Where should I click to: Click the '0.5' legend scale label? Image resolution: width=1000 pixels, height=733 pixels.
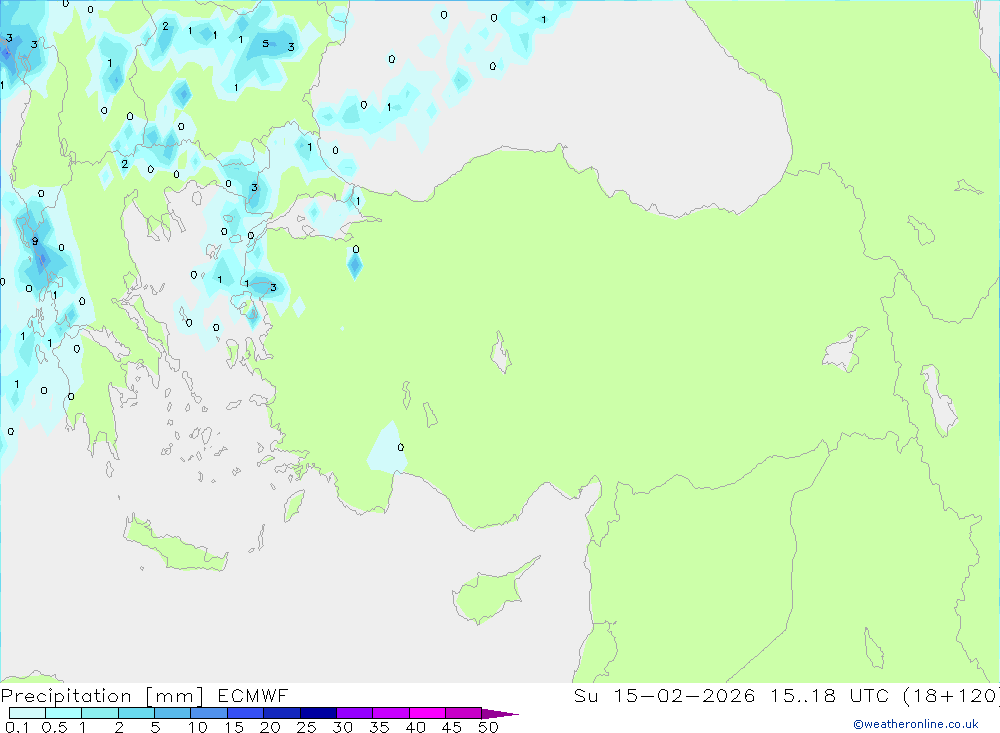coord(54,727)
